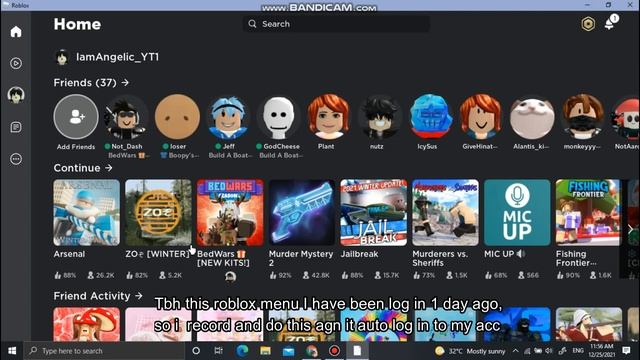Open the Arsenal game thumbnail
This screenshot has height=360, width=640.
[x=87, y=213]
